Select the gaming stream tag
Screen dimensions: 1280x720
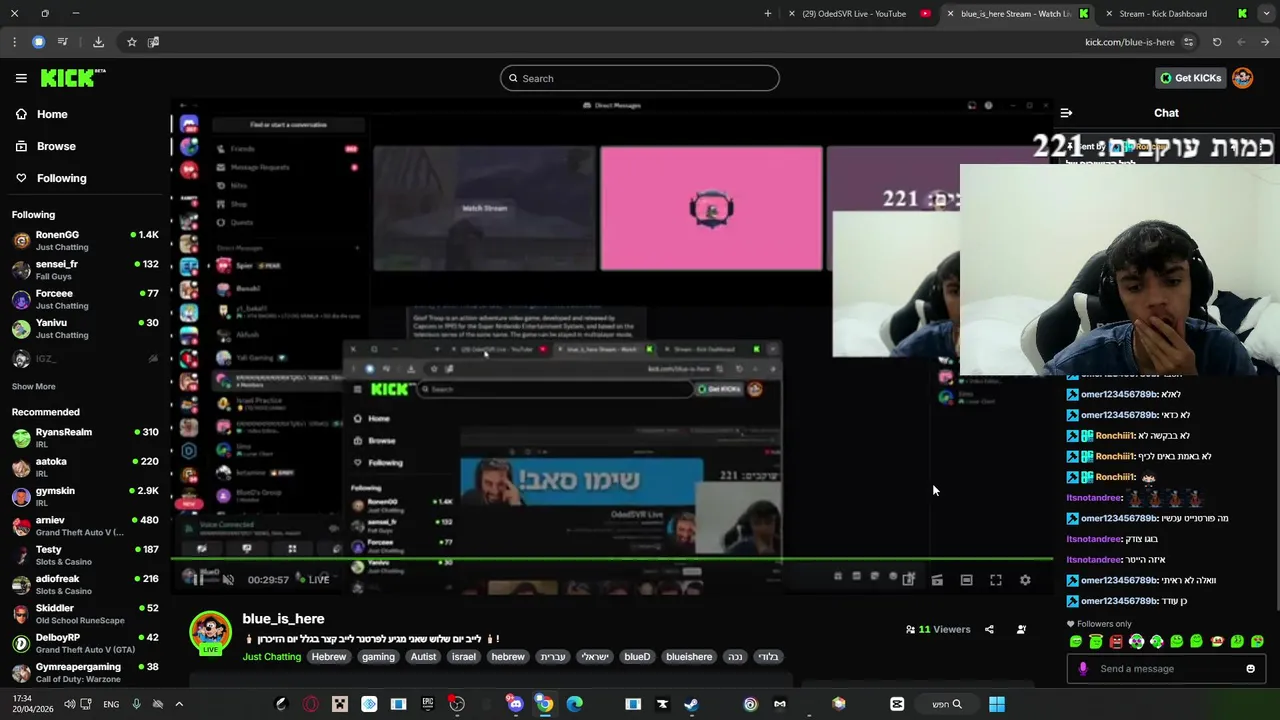378,657
